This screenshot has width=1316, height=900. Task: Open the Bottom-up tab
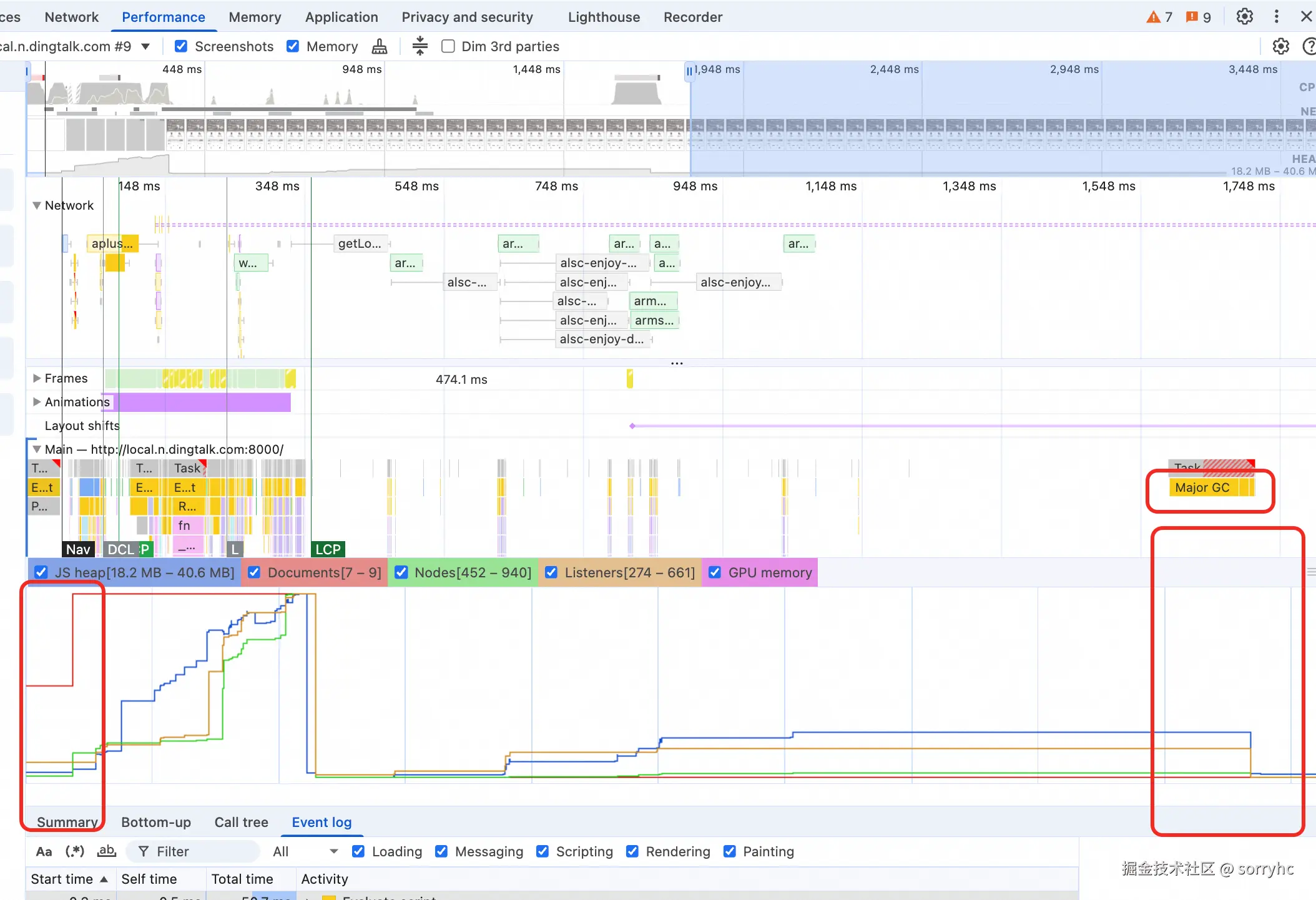[156, 822]
